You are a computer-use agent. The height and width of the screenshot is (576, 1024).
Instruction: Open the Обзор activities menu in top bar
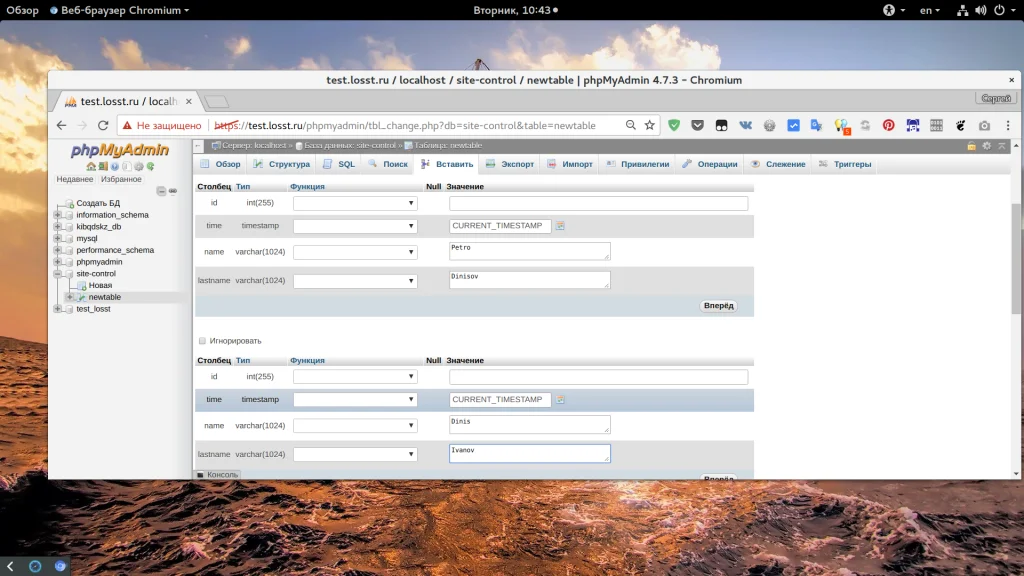point(22,10)
